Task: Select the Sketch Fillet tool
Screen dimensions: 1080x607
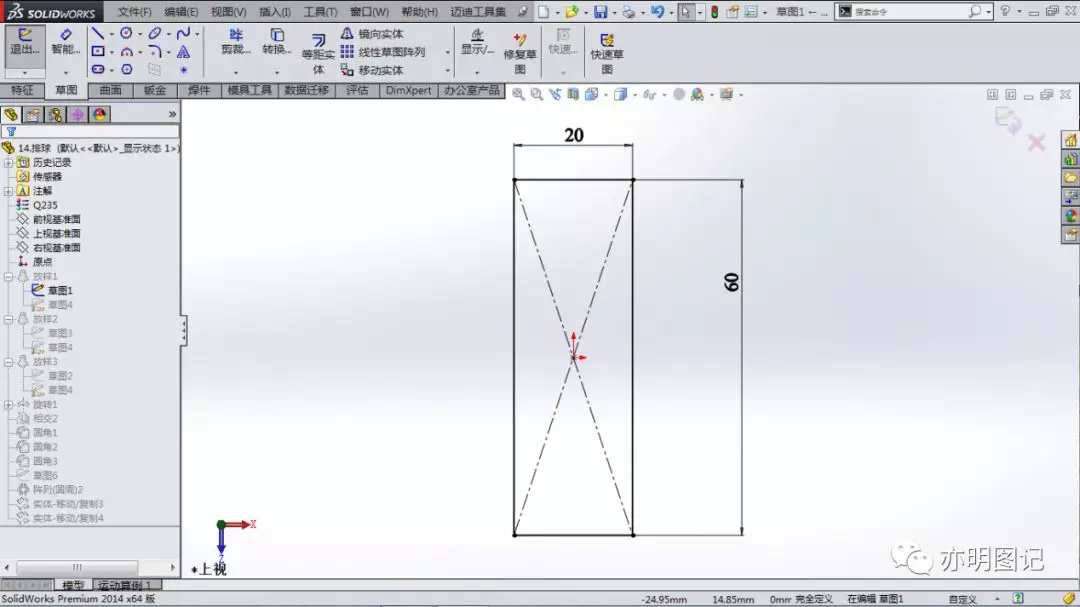Action: 155,52
